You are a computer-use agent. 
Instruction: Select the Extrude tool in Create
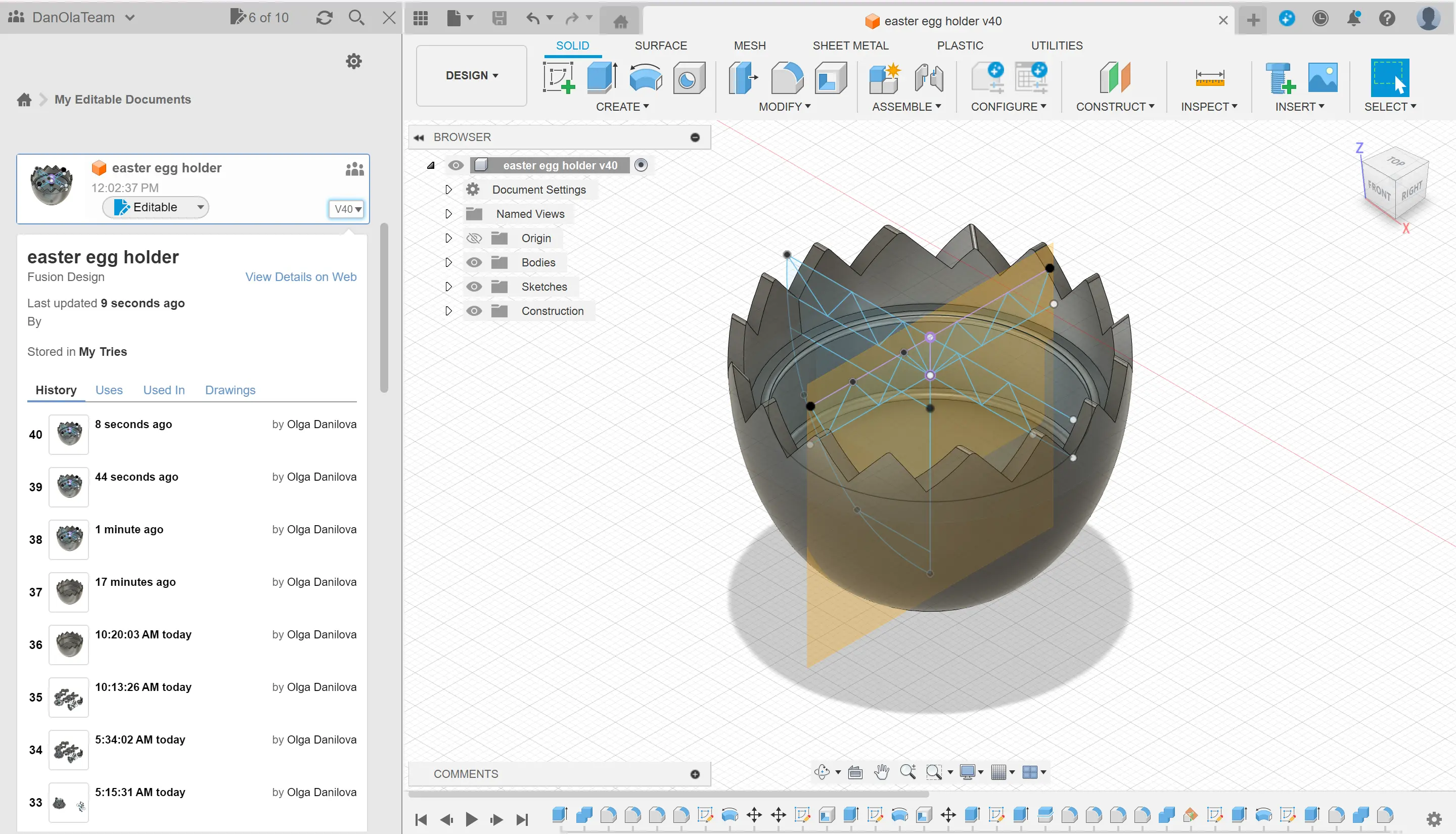point(602,78)
